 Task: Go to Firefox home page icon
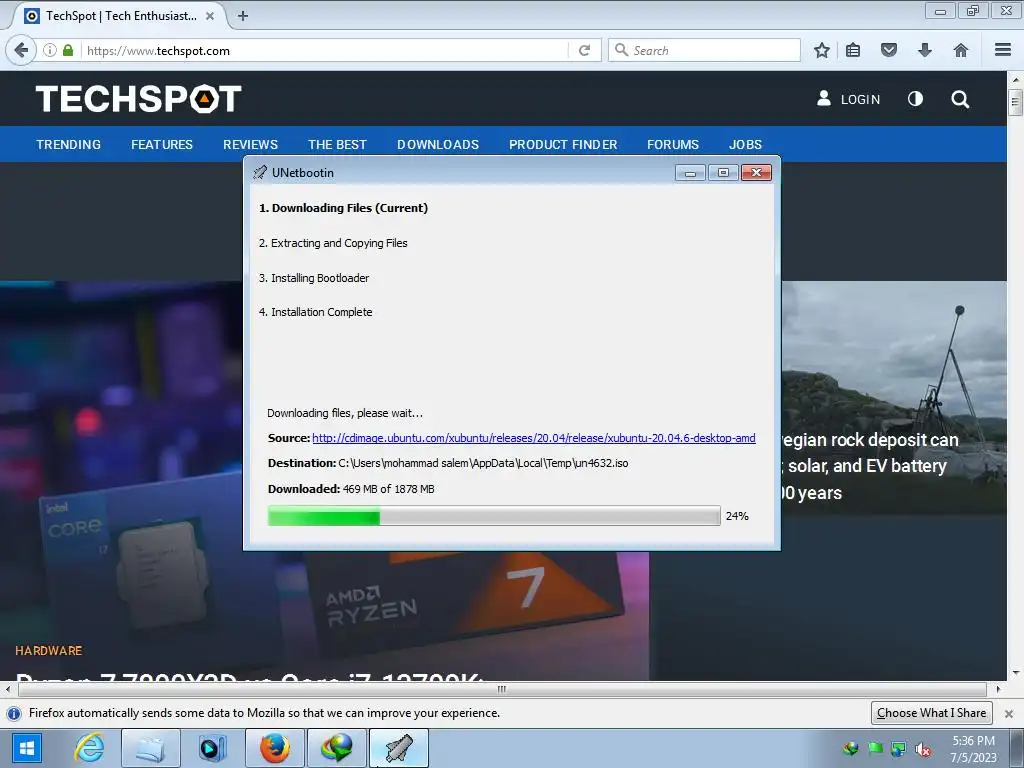click(x=961, y=50)
